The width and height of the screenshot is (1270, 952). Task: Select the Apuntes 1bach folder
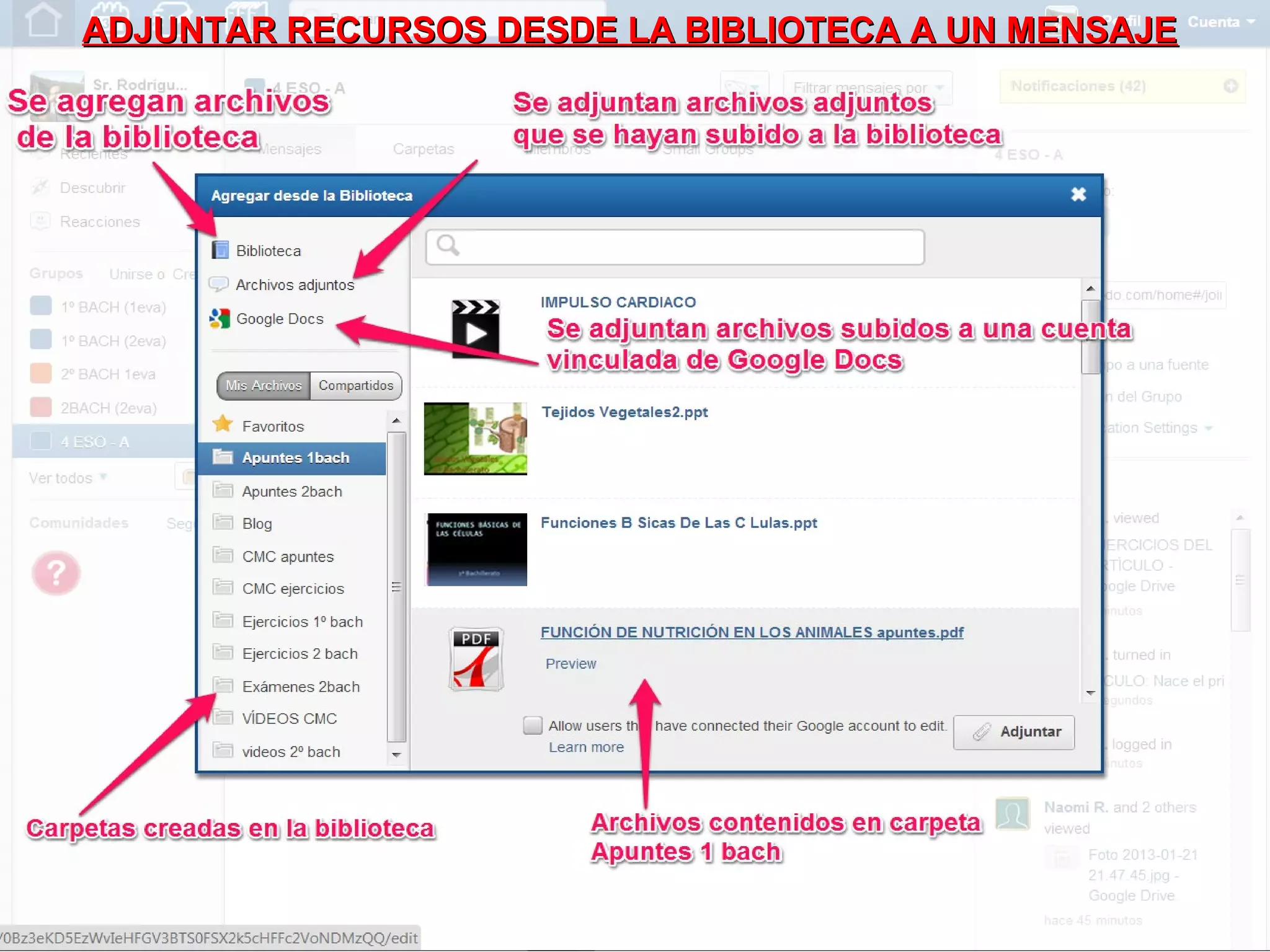pyautogui.click(x=292, y=458)
